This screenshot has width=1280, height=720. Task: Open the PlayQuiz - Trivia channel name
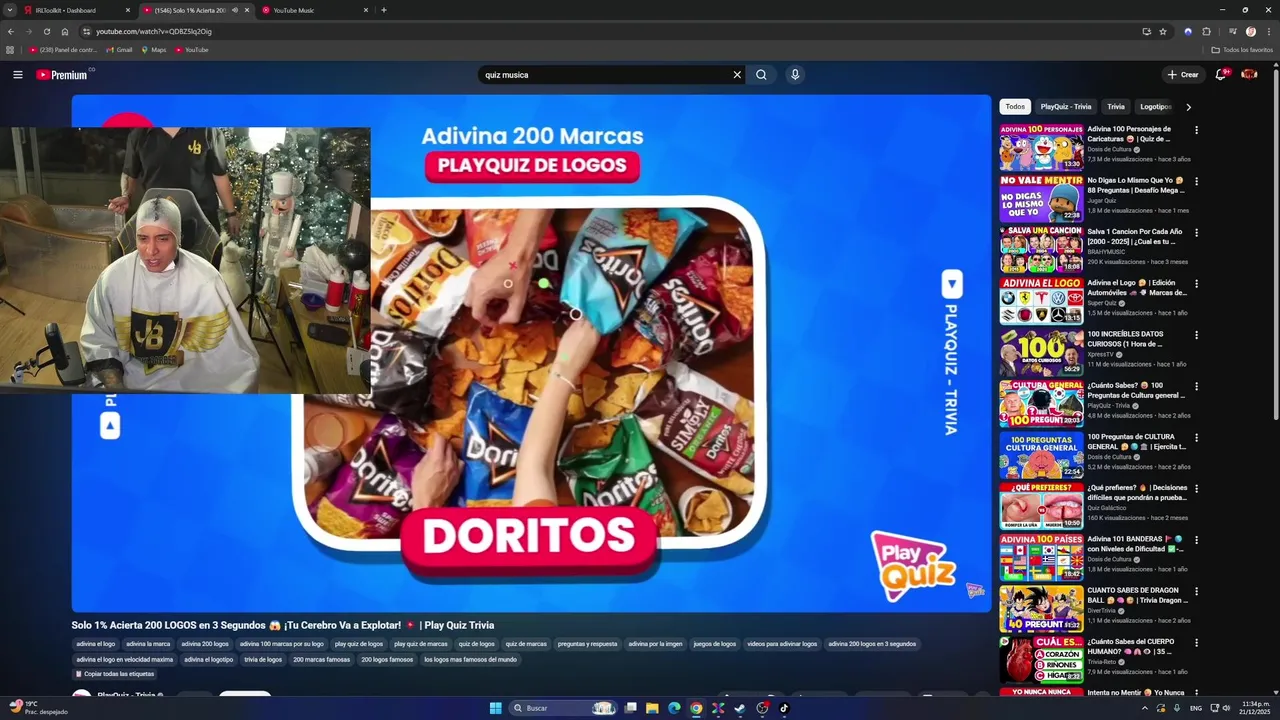[x=126, y=695]
